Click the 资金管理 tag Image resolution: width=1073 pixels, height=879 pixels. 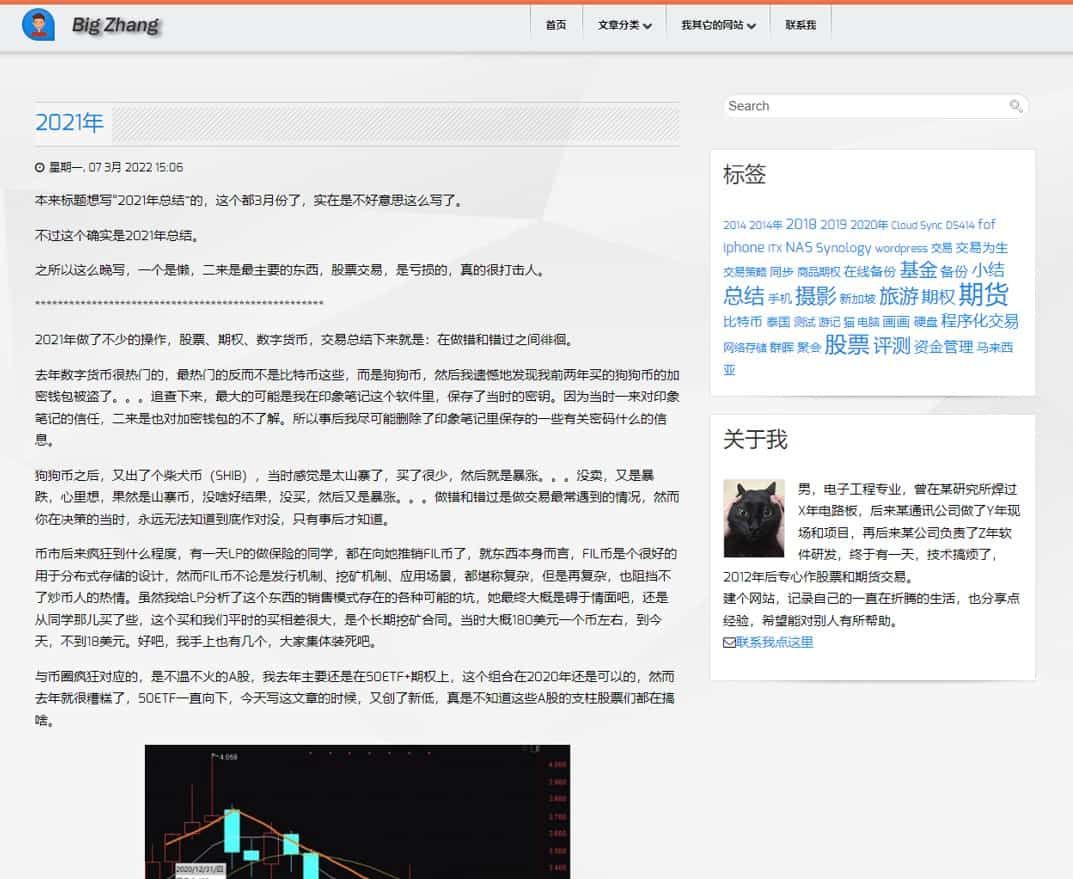tap(943, 347)
